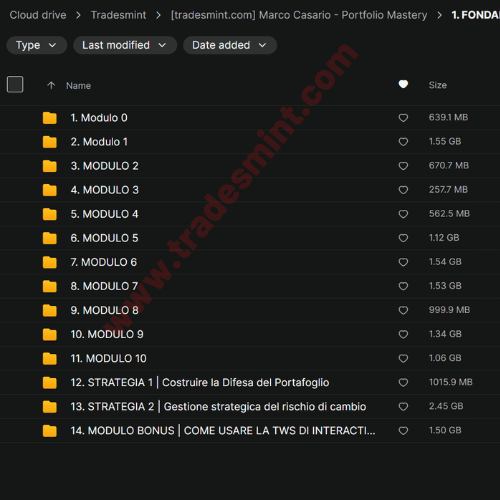The image size is (500, 500).
Task: Click heart next to 11. MODULO 10
Action: click(x=403, y=358)
